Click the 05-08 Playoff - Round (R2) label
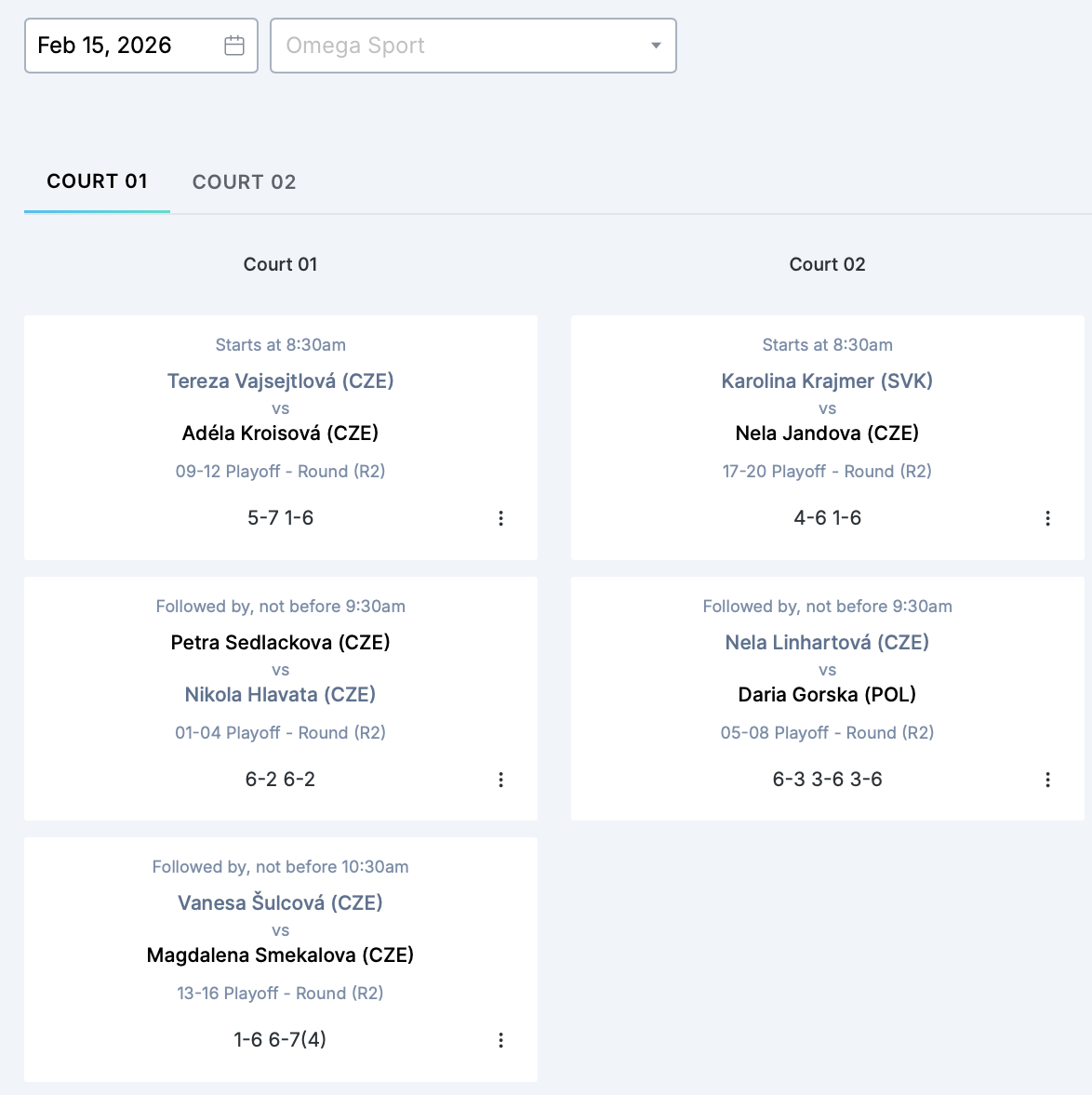Image resolution: width=1092 pixels, height=1095 pixels. pos(827,733)
